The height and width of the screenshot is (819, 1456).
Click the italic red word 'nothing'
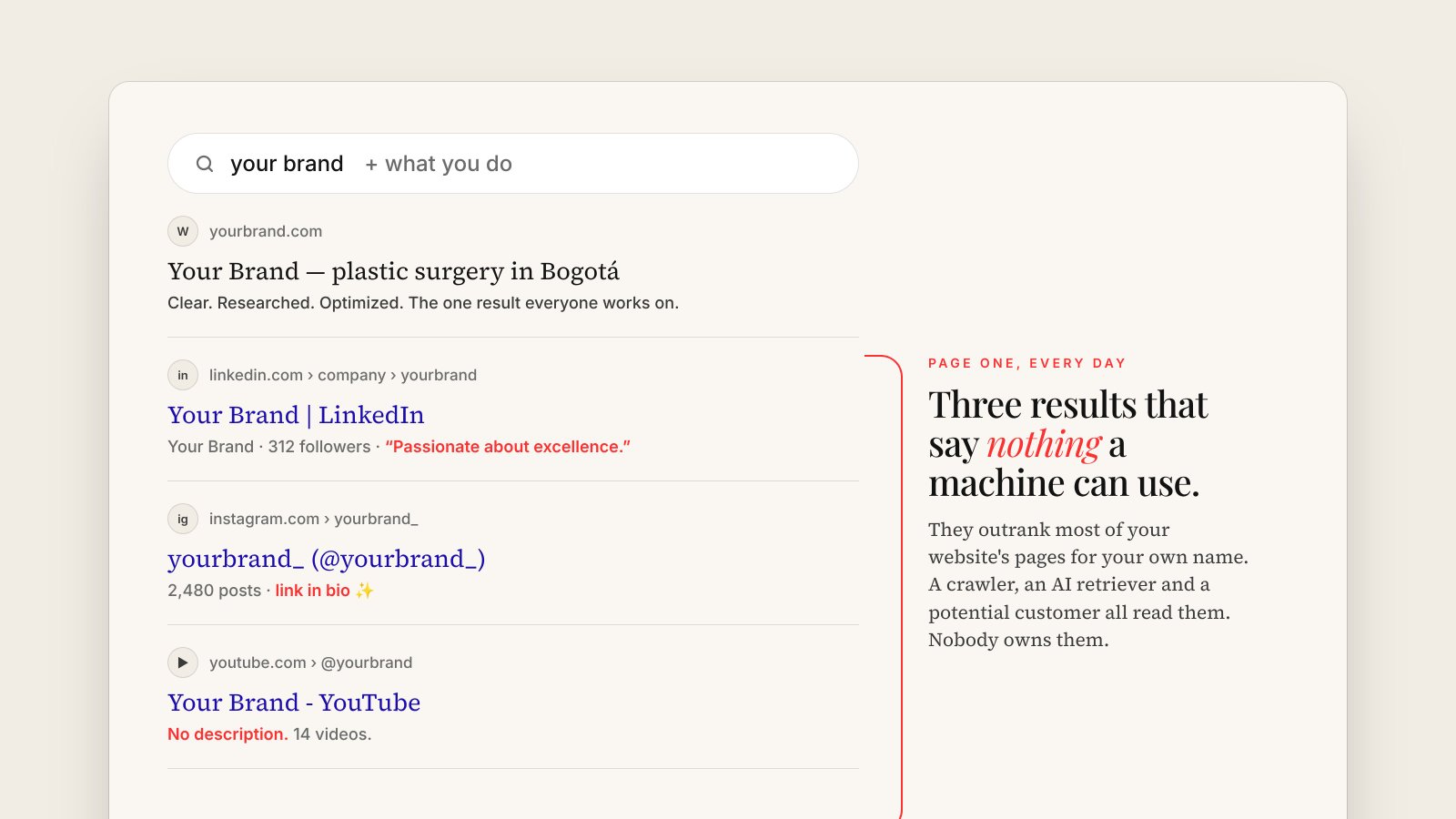click(x=1044, y=444)
